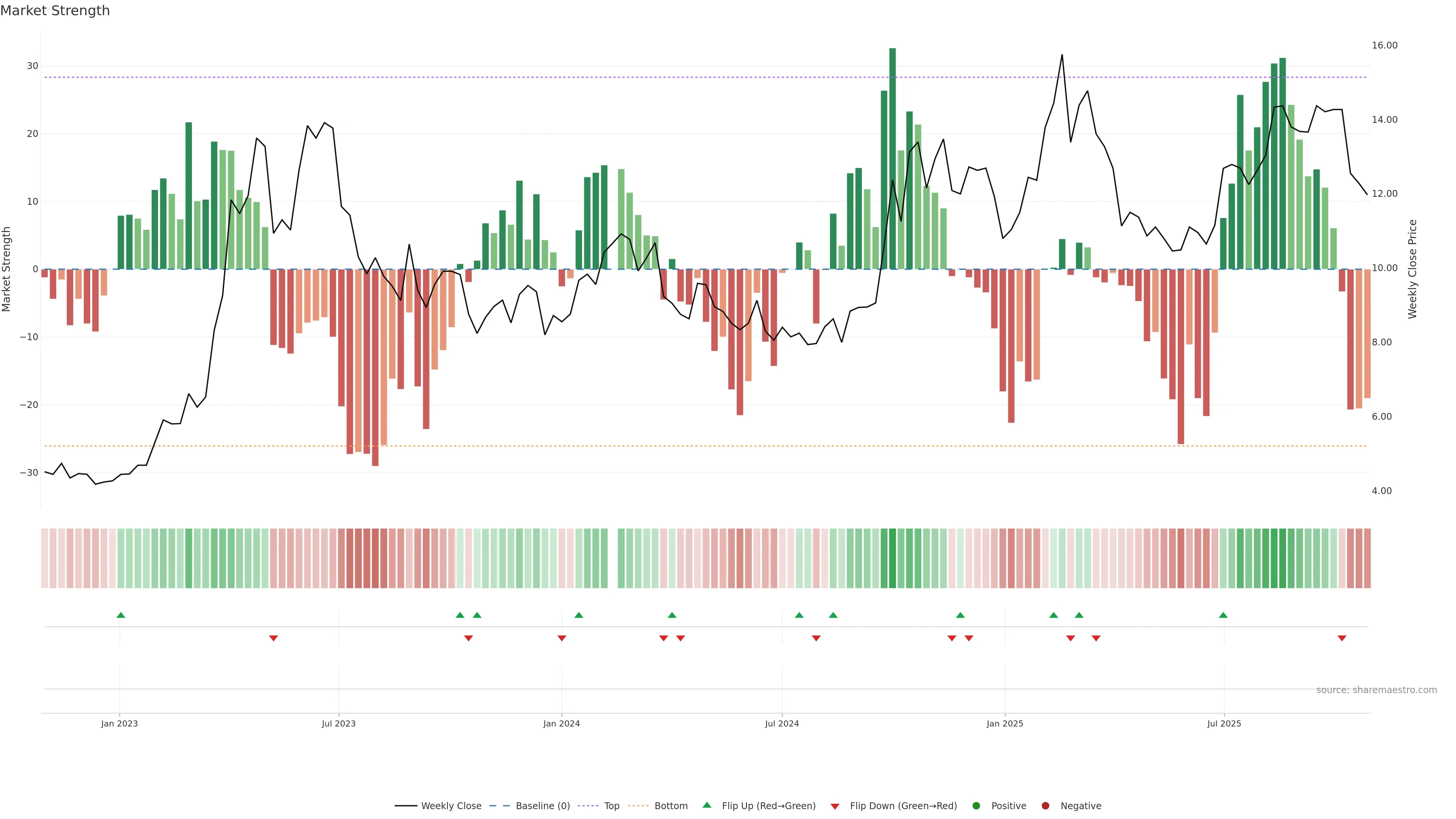The width and height of the screenshot is (1456, 819).
Task: Click the darkest green cell in the heatmap strip
Action: tap(893, 558)
